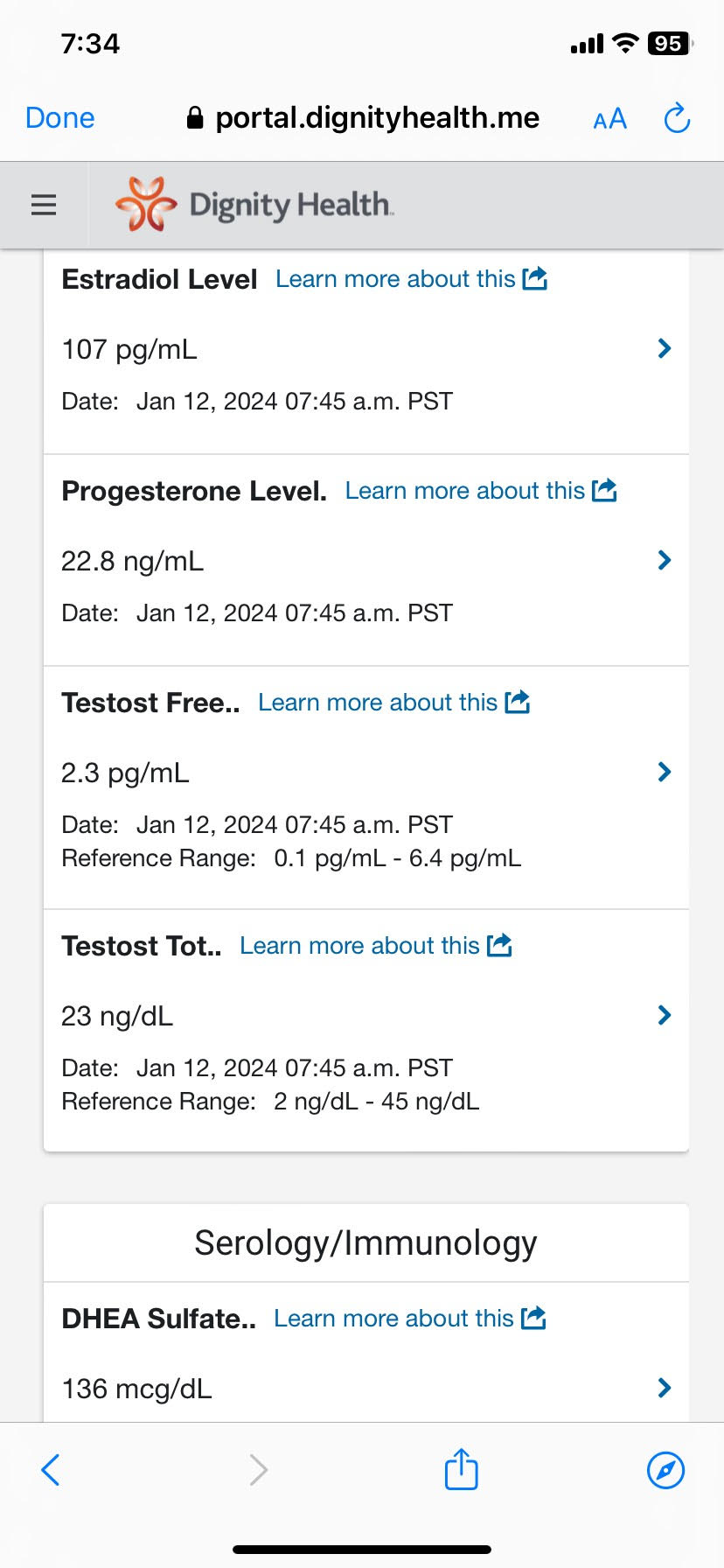The height and width of the screenshot is (1568, 724).
Task: Open in Safari compass icon
Action: pyautogui.click(x=665, y=1469)
